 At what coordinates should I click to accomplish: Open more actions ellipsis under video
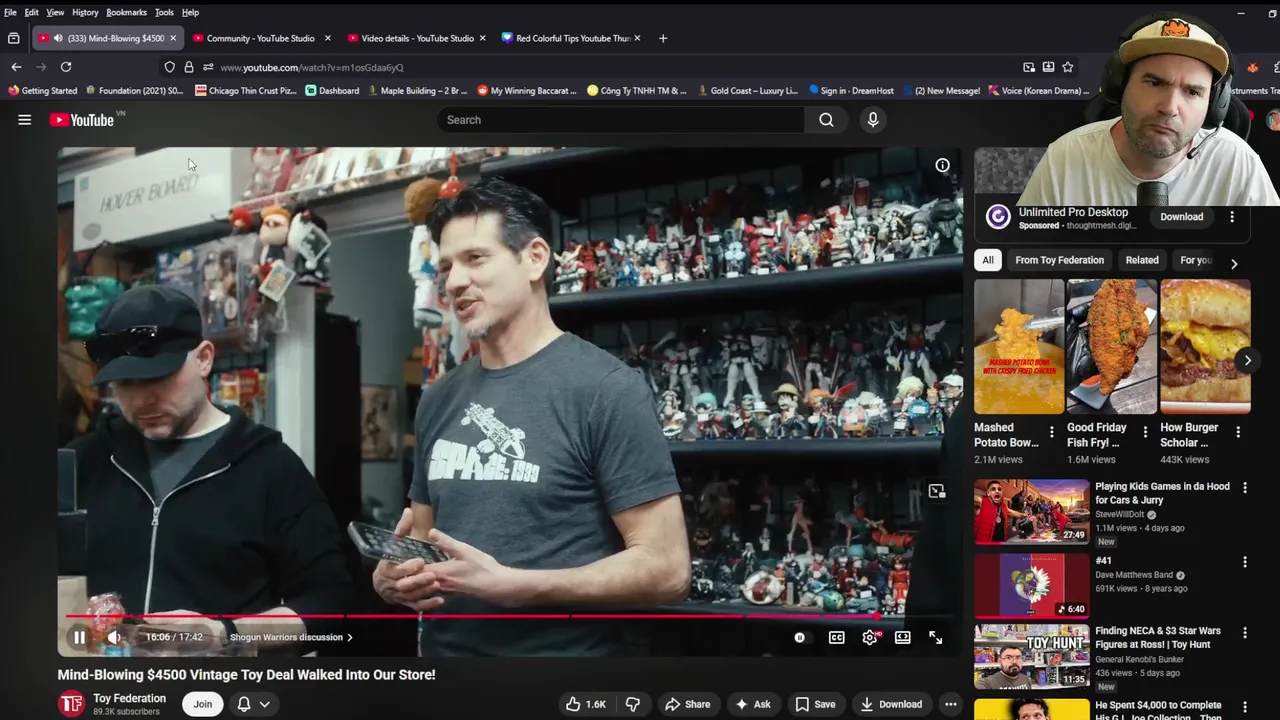click(x=951, y=704)
